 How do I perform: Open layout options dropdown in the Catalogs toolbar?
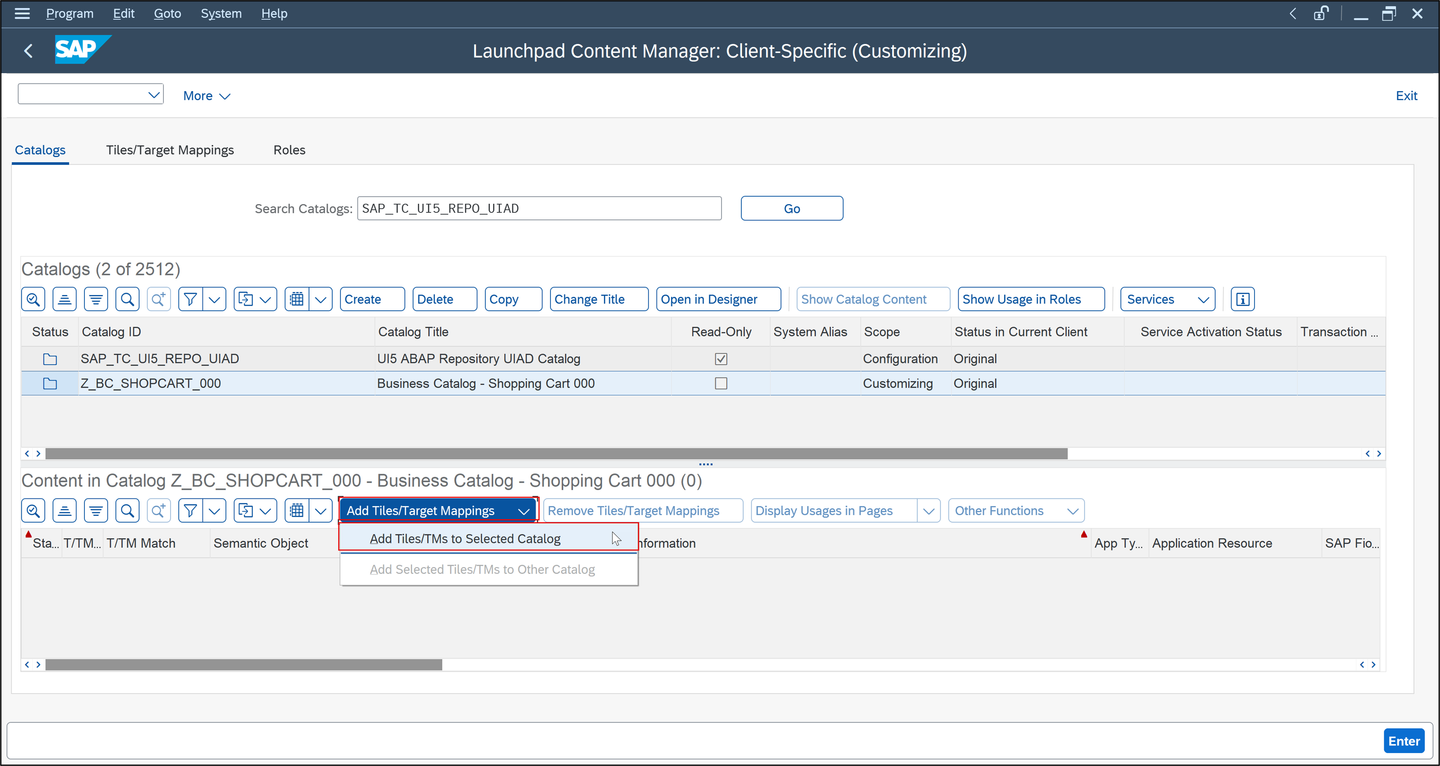[321, 299]
